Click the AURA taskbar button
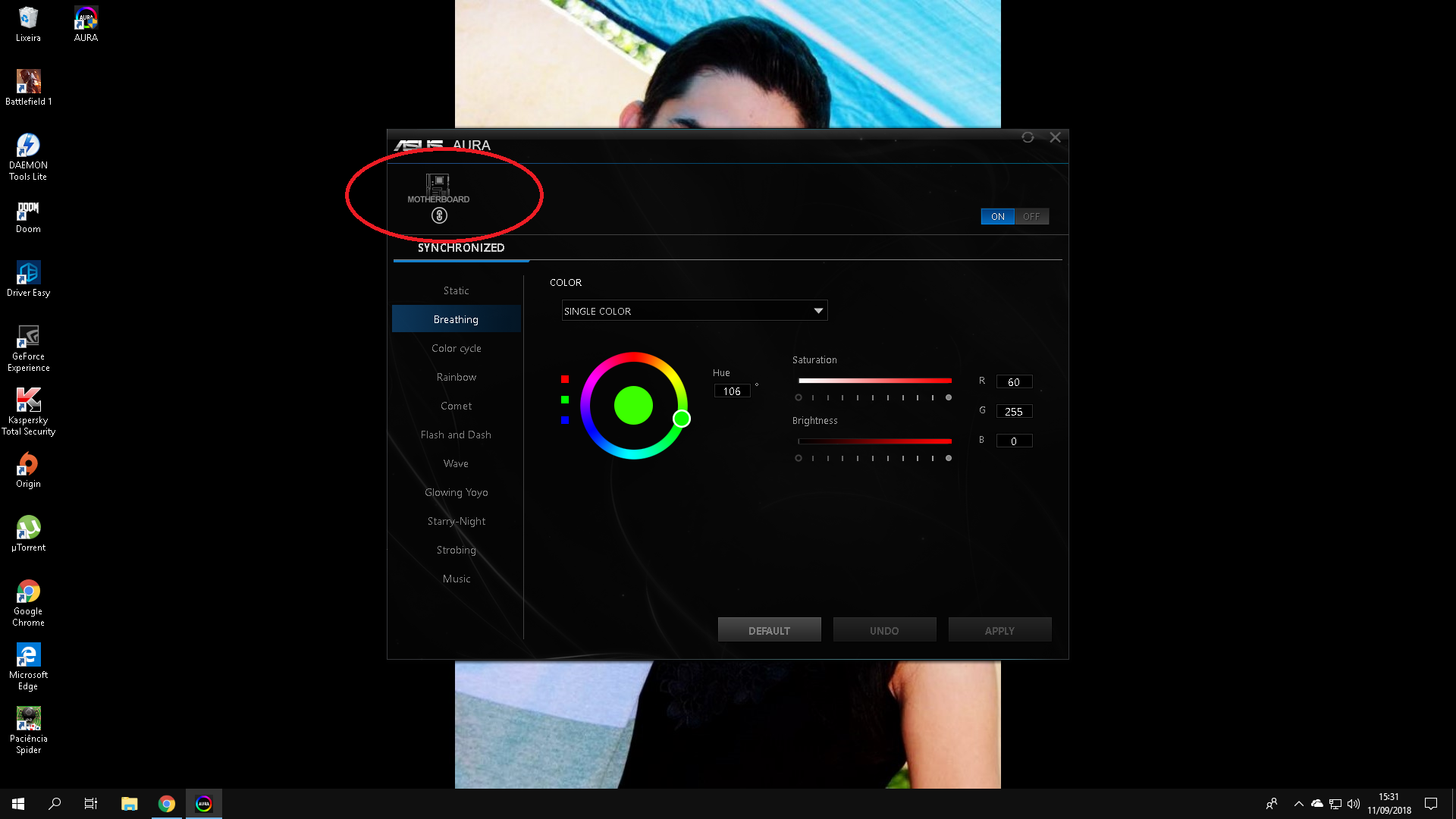Viewport: 1456px width, 819px height. [x=204, y=804]
